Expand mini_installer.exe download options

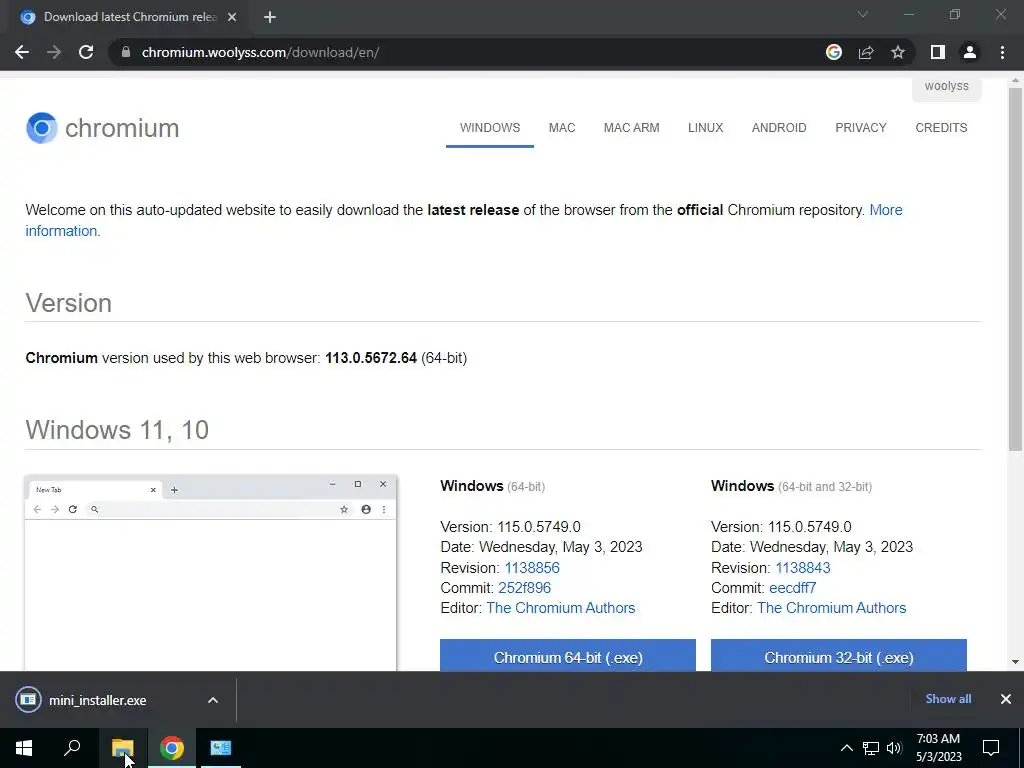pyautogui.click(x=213, y=700)
